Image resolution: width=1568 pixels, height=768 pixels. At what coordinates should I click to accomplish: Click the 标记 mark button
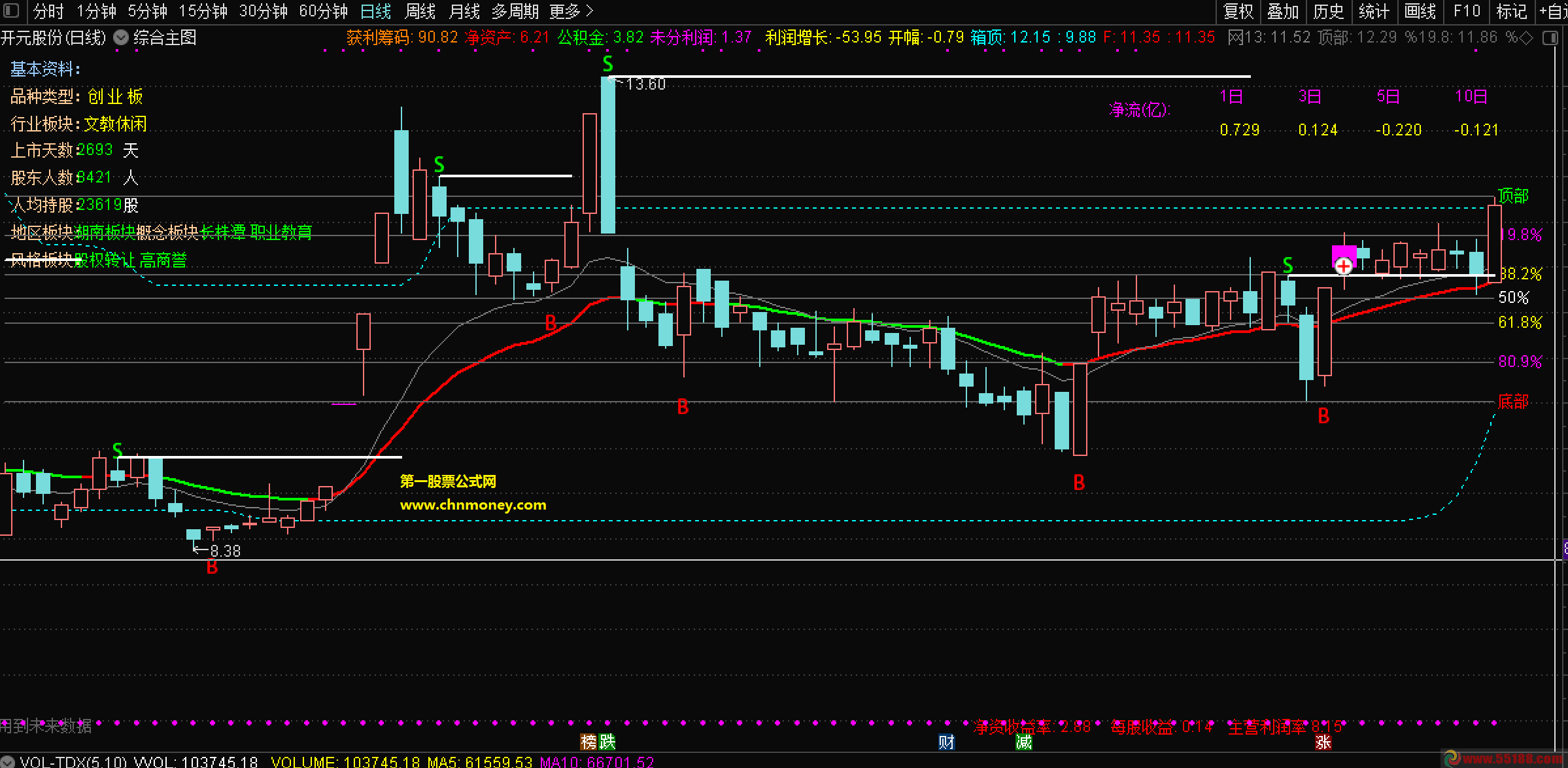[1511, 11]
